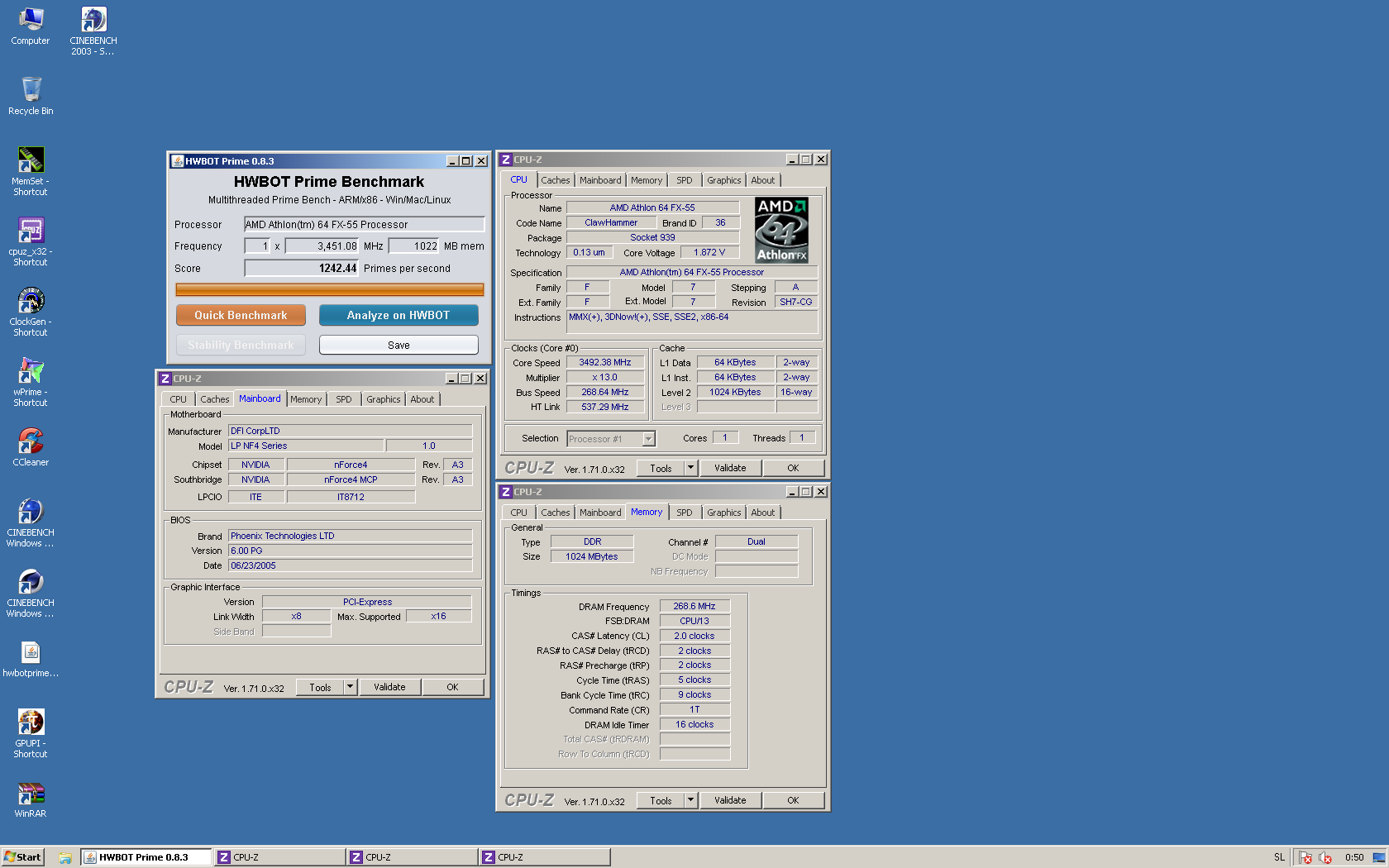Click the 1022 MB mem field
This screenshot has height=868, width=1389.
(x=414, y=246)
